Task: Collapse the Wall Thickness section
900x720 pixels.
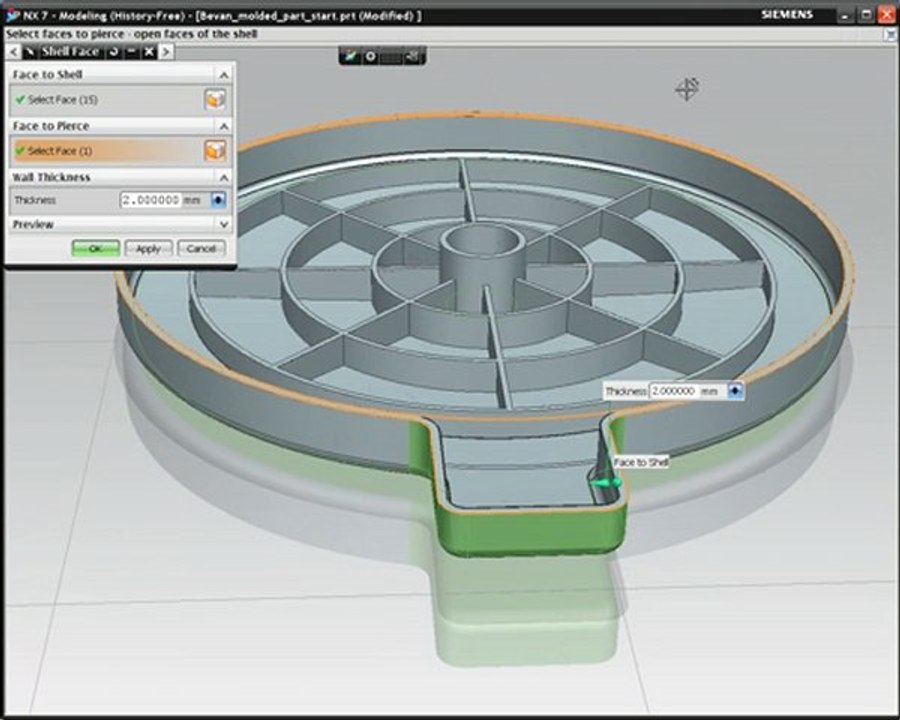Action: pos(224,177)
